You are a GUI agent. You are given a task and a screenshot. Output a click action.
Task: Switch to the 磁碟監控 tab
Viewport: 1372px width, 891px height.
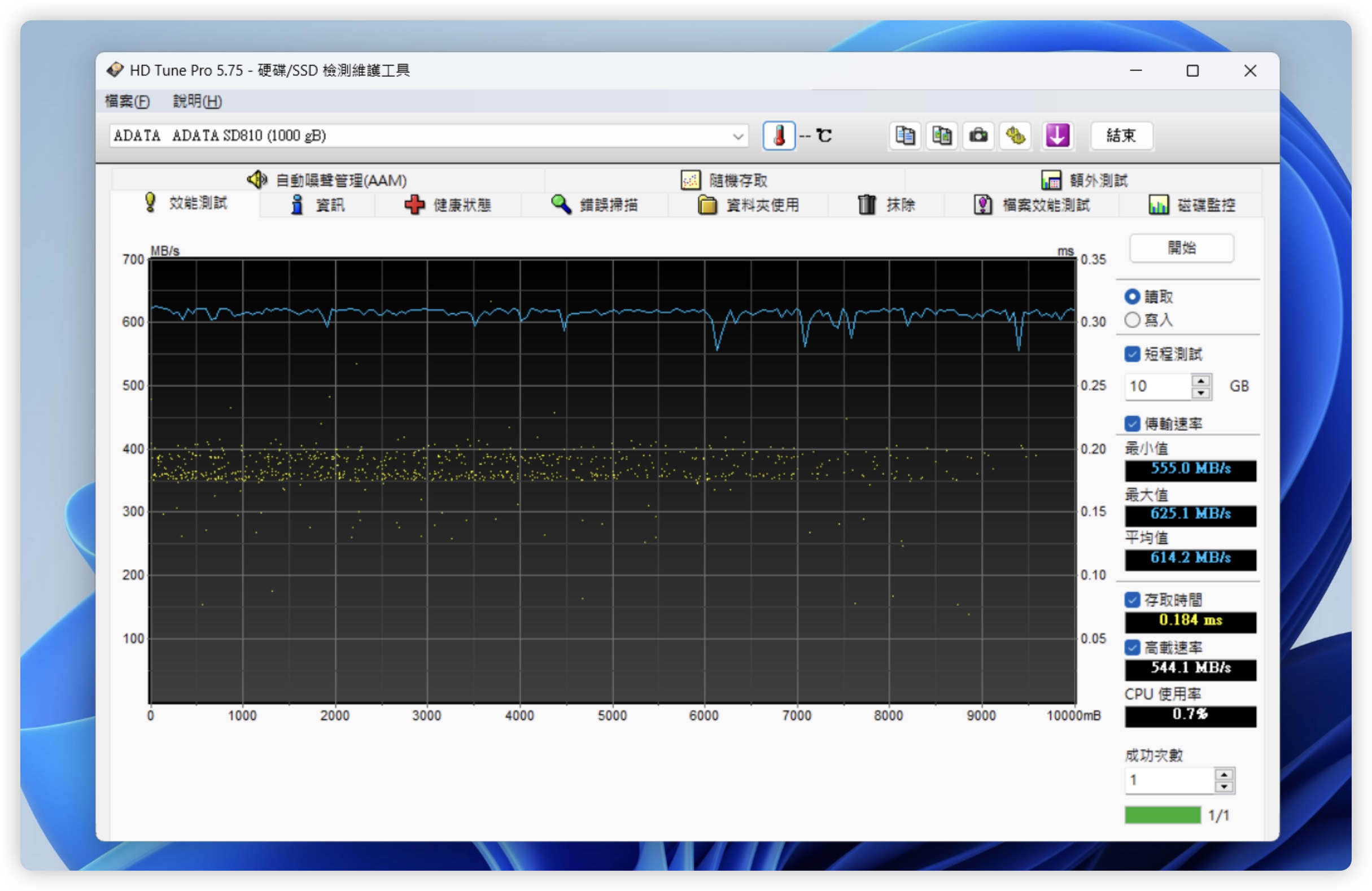pos(1191,205)
